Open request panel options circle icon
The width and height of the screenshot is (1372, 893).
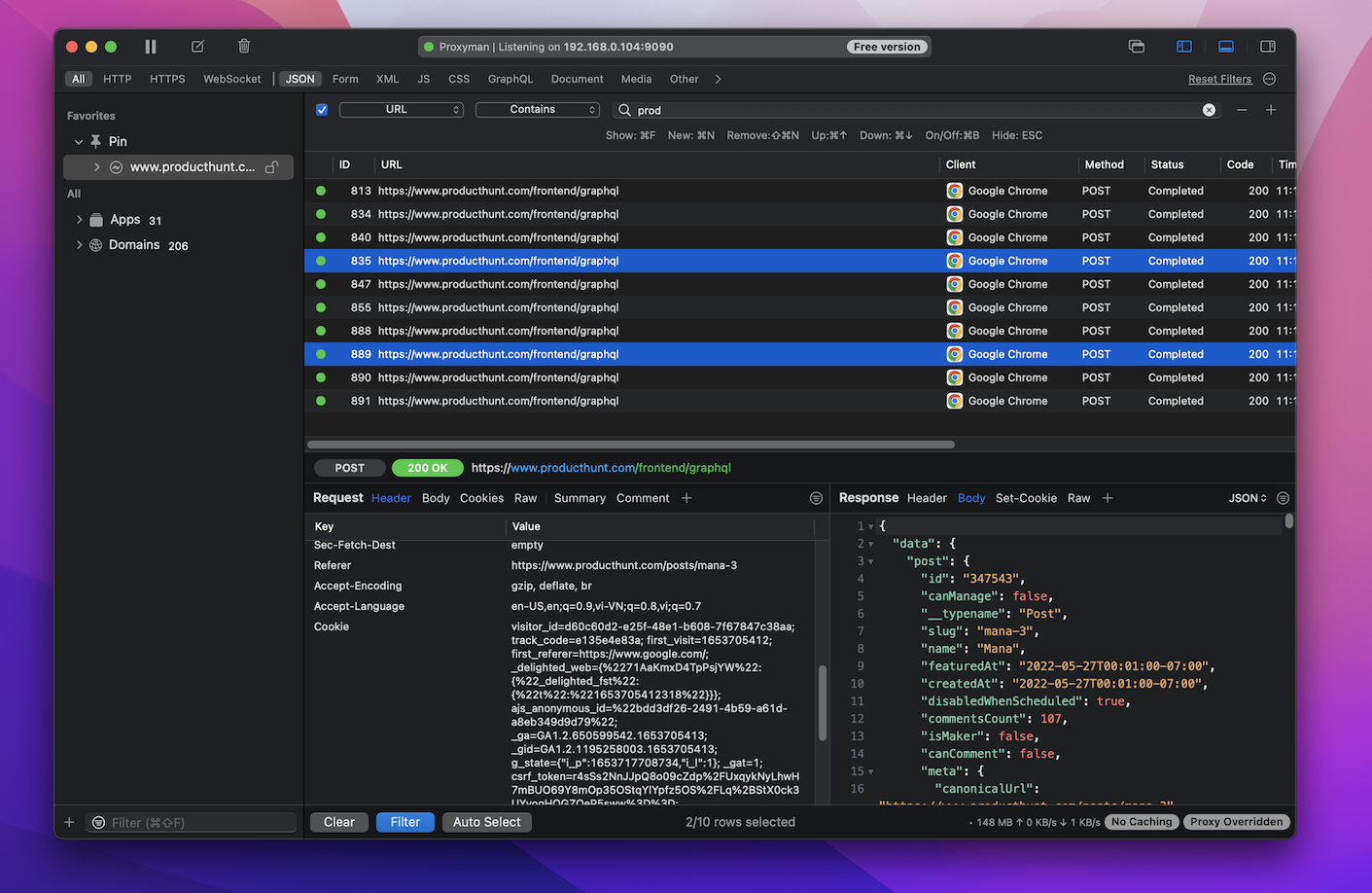pos(816,498)
